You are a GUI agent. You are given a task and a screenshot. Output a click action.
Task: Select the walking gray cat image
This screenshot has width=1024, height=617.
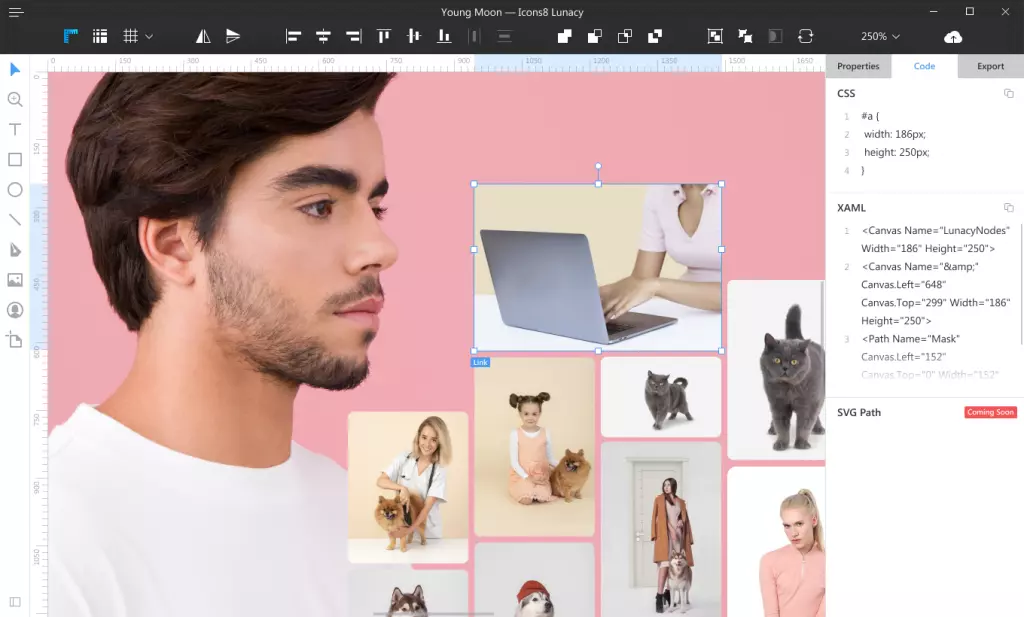click(661, 396)
